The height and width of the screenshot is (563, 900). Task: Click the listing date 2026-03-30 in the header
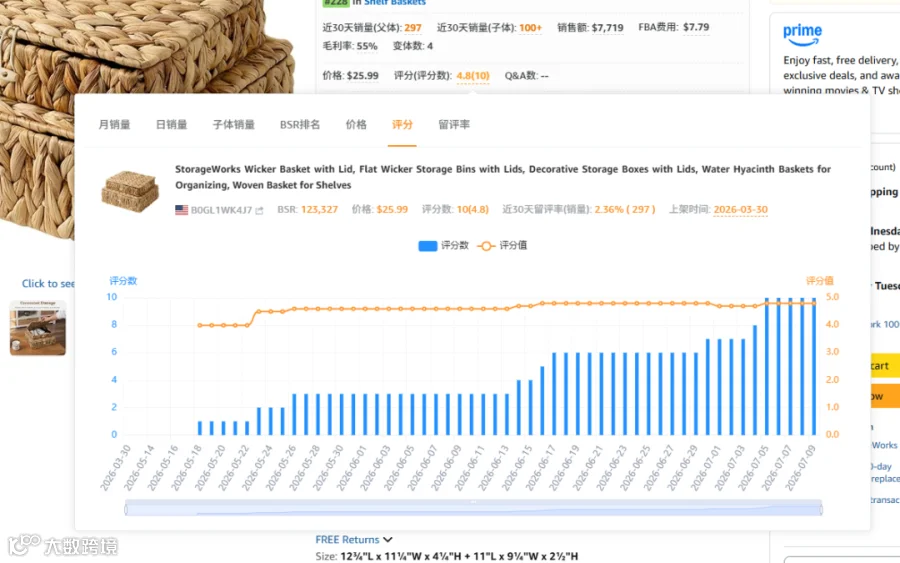[x=740, y=209]
